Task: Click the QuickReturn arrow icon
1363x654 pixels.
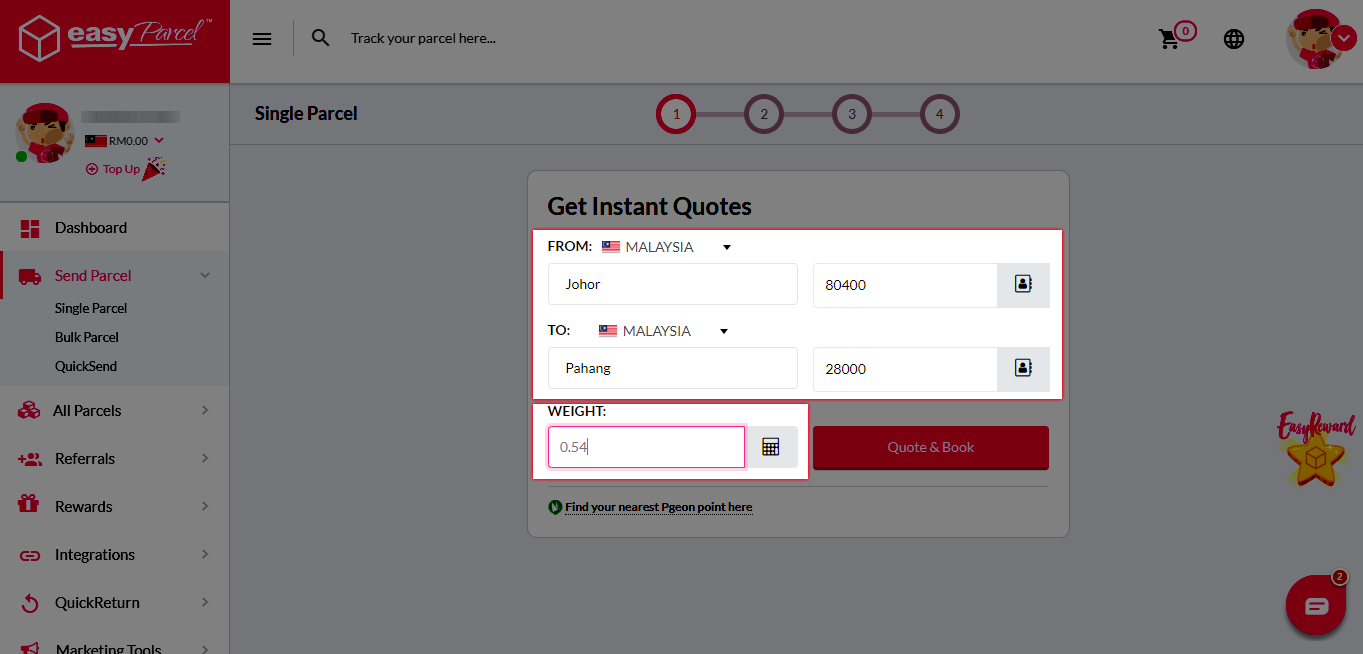Action: 30,603
